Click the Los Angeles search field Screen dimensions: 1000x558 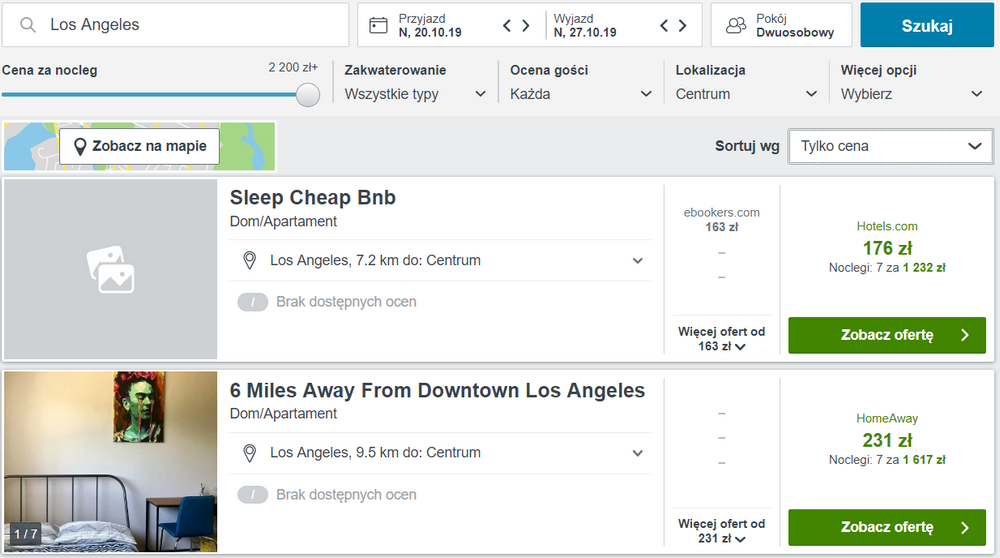(175, 25)
